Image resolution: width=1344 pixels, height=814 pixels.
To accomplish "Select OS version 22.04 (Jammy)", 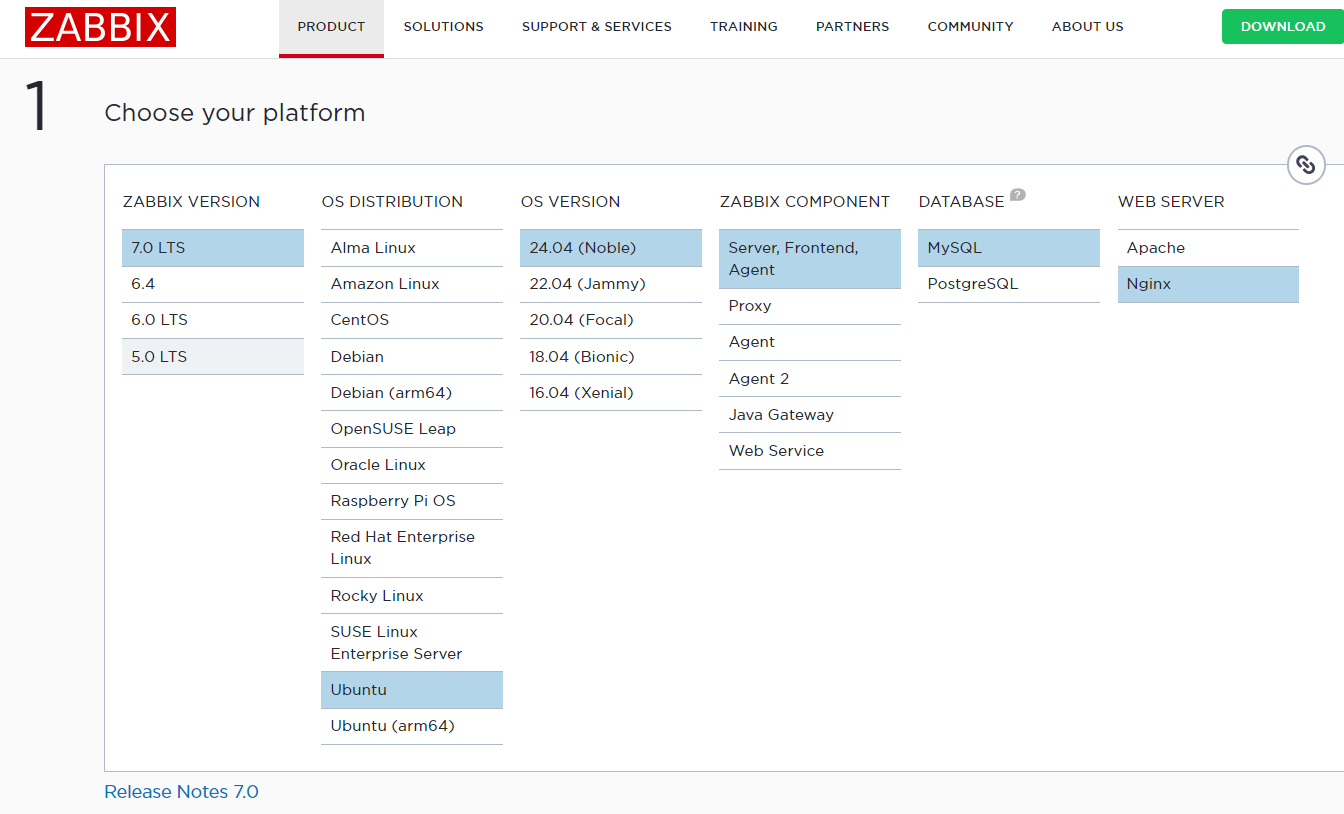I will point(611,284).
